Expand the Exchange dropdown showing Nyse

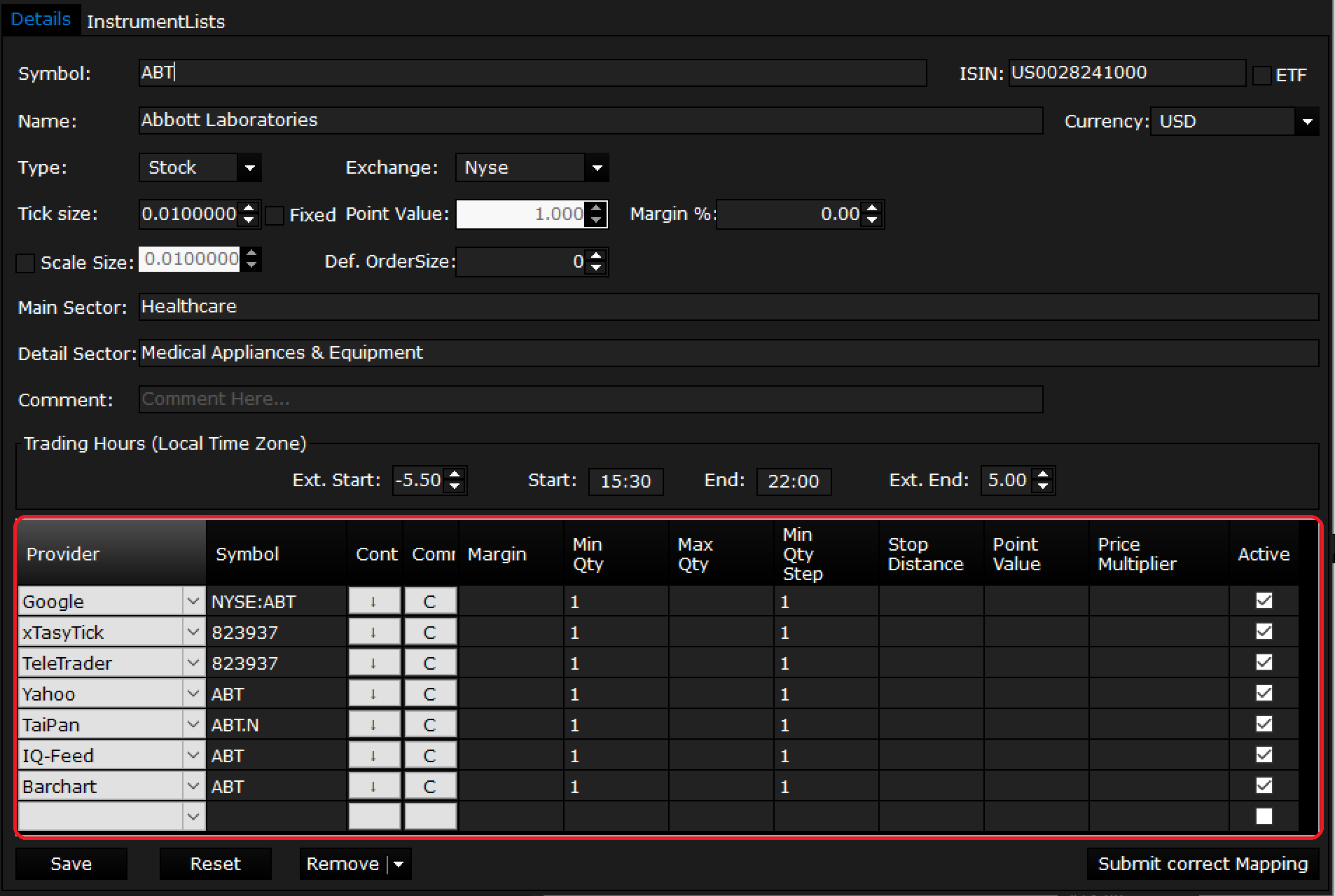[x=597, y=168]
